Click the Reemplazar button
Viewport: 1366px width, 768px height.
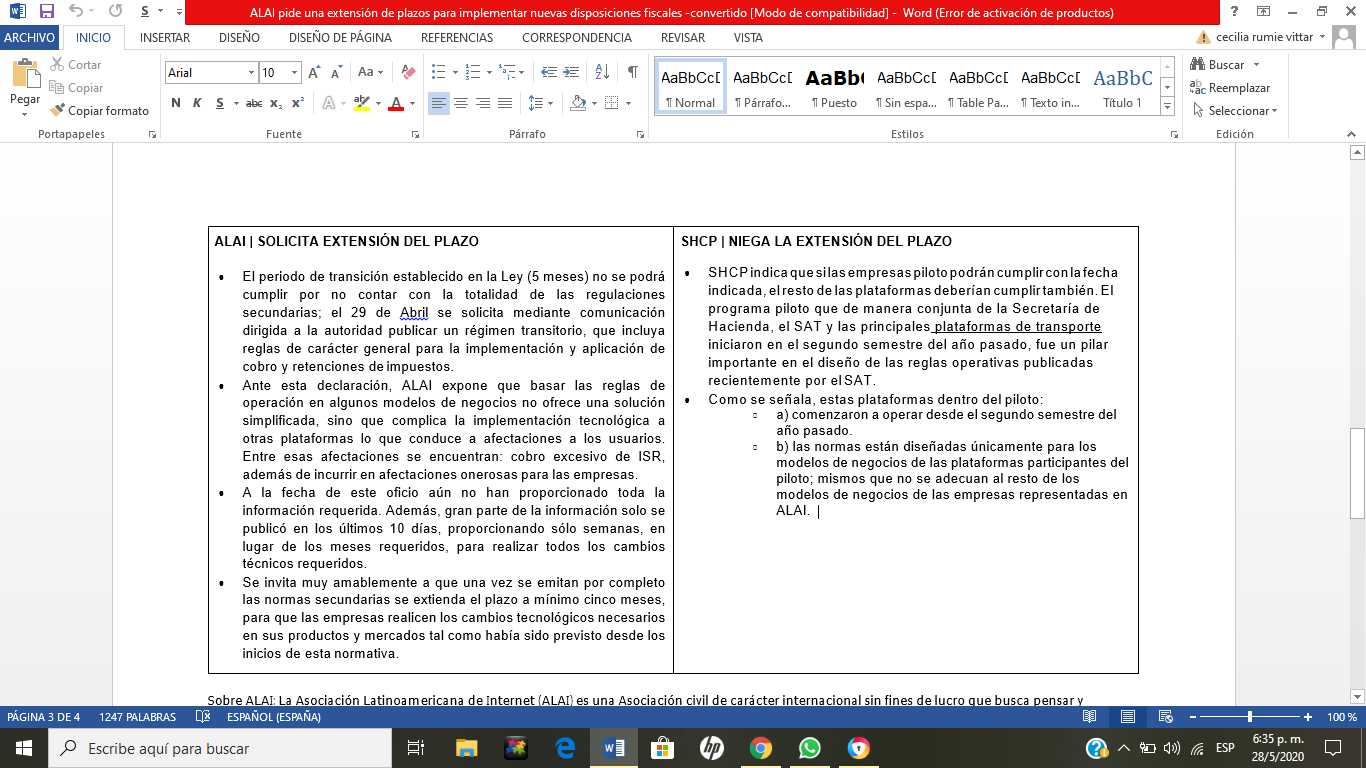(x=1230, y=88)
